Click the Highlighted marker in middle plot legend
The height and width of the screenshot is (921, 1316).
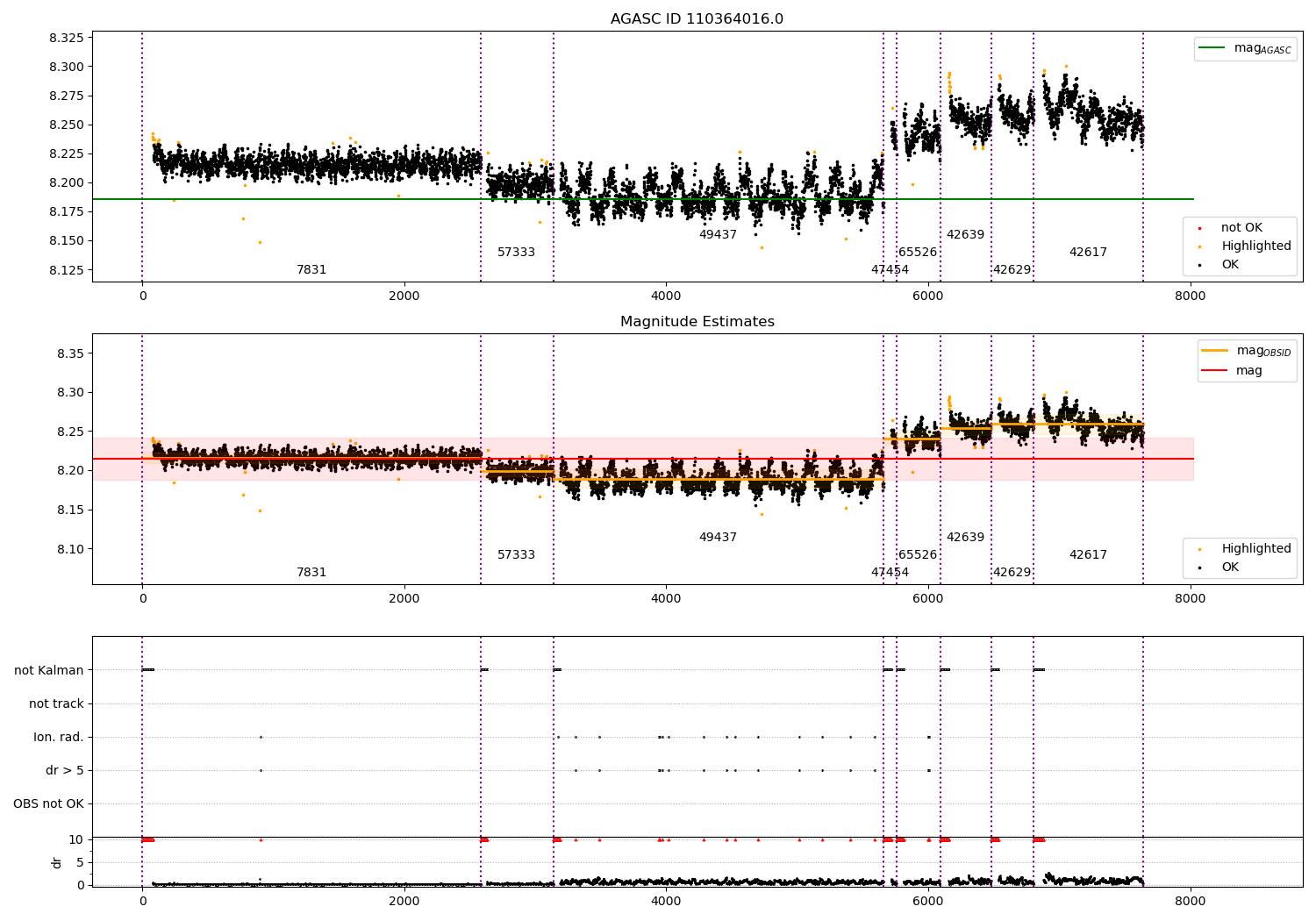click(1199, 549)
